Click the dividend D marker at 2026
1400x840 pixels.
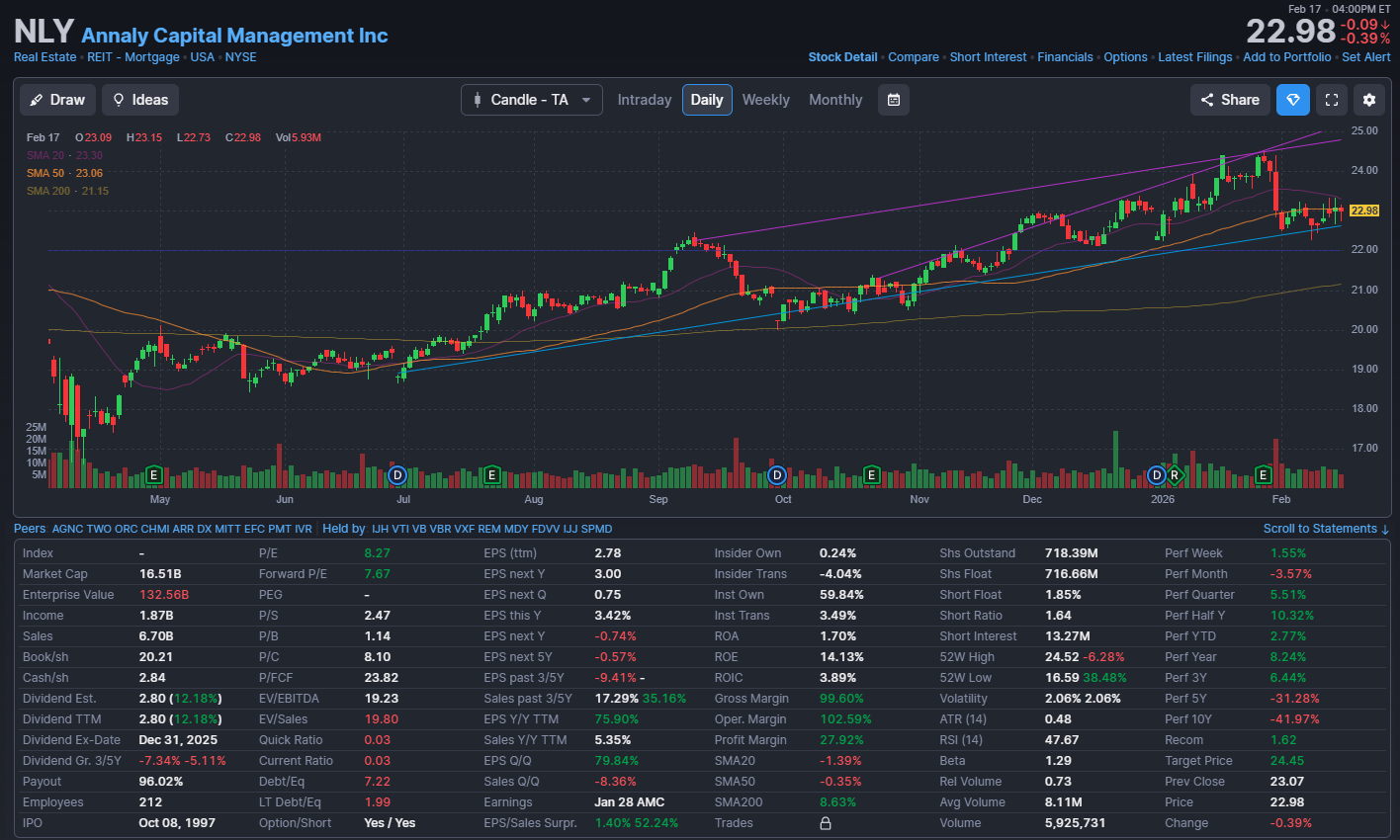(x=1157, y=475)
